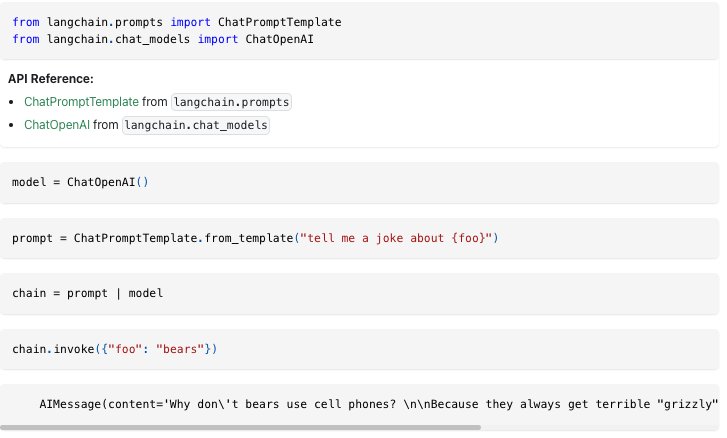The width and height of the screenshot is (727, 438).
Task: Click the "tell me a joke about {foo}" string
Action: (396, 238)
